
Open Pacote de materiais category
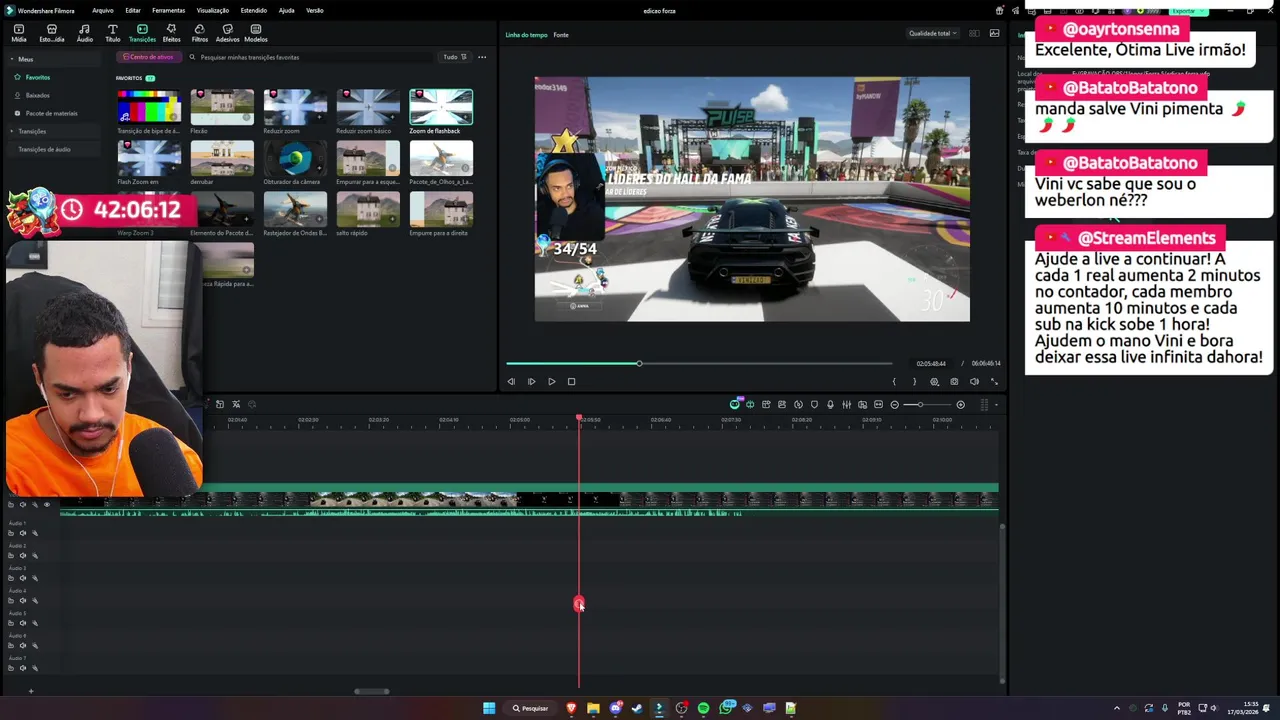point(52,113)
